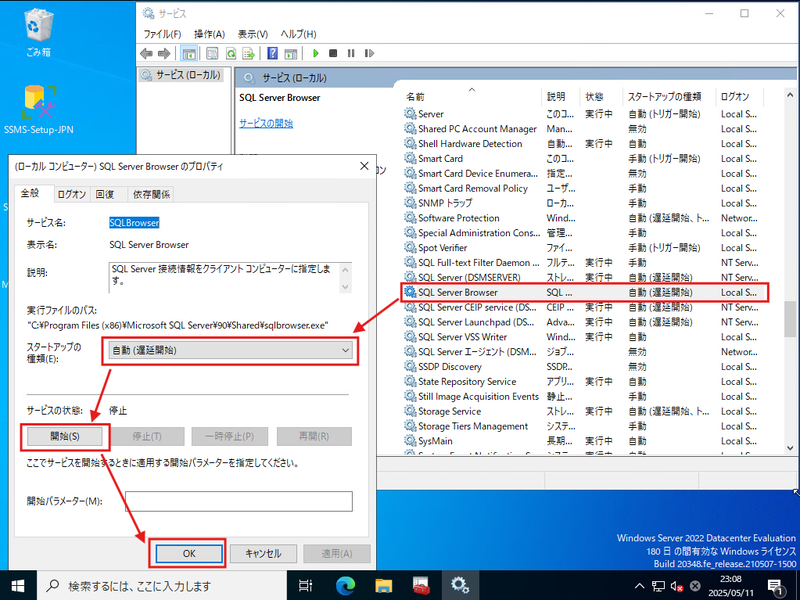800x600 pixels.
Task: Click the Forward arrow in the Services toolbar
Action: tap(164, 53)
